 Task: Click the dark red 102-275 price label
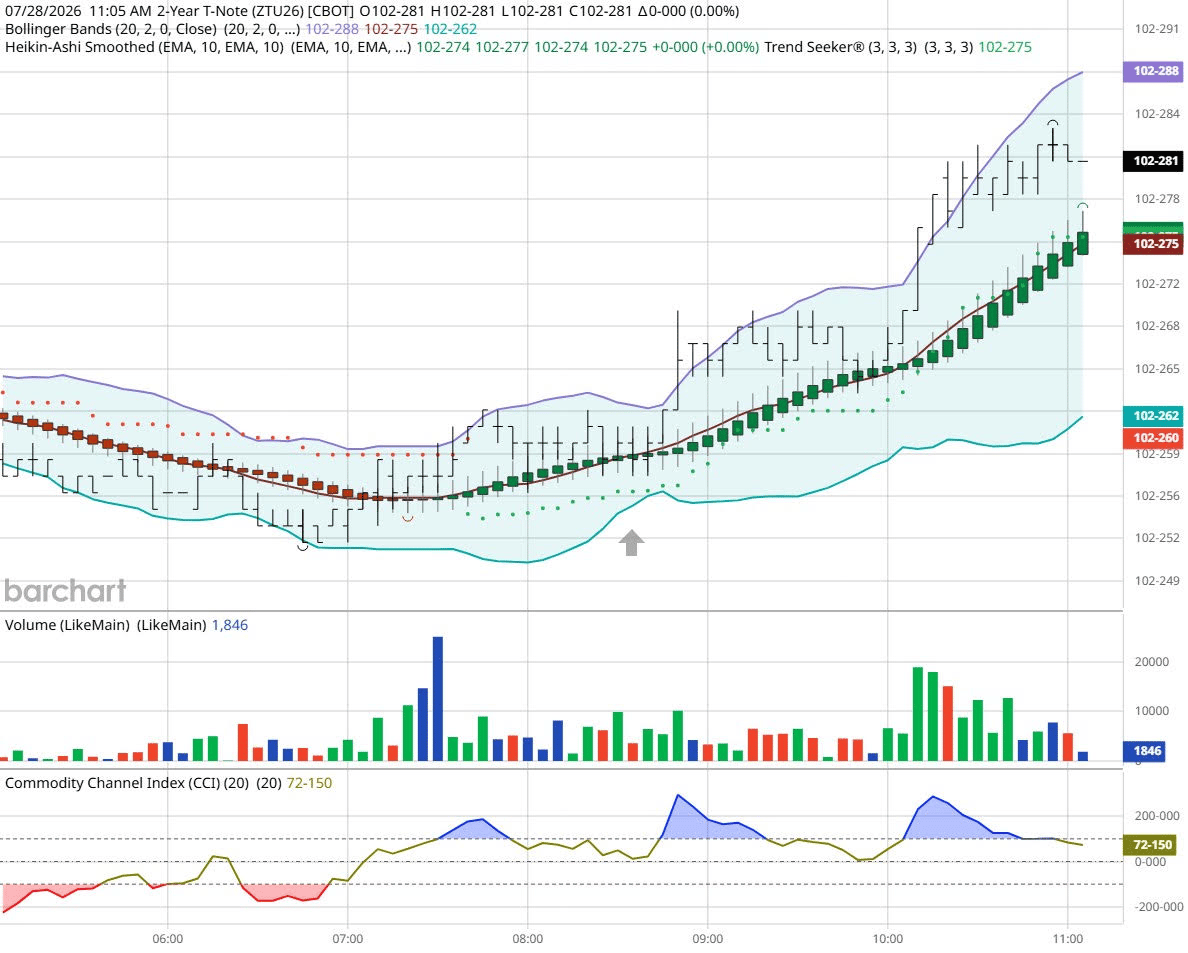[x=1152, y=244]
